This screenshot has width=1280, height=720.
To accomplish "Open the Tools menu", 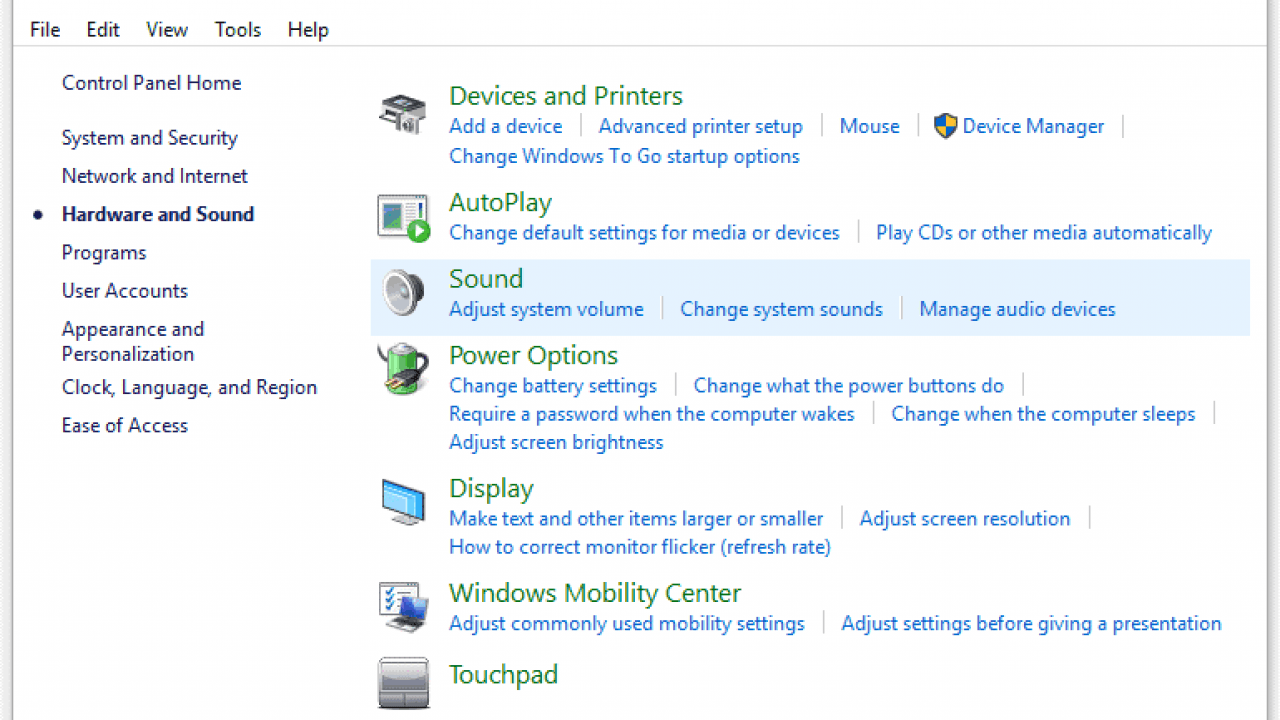I will [x=238, y=30].
